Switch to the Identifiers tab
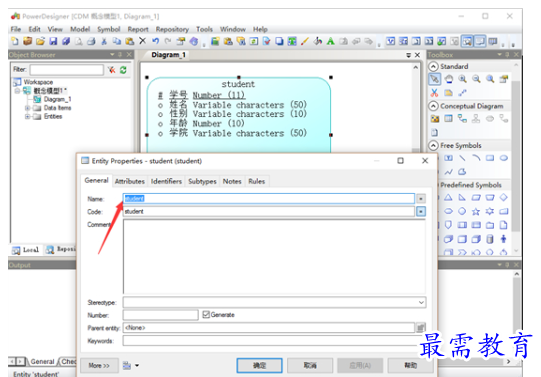This screenshot has width=541, height=377. tap(166, 181)
